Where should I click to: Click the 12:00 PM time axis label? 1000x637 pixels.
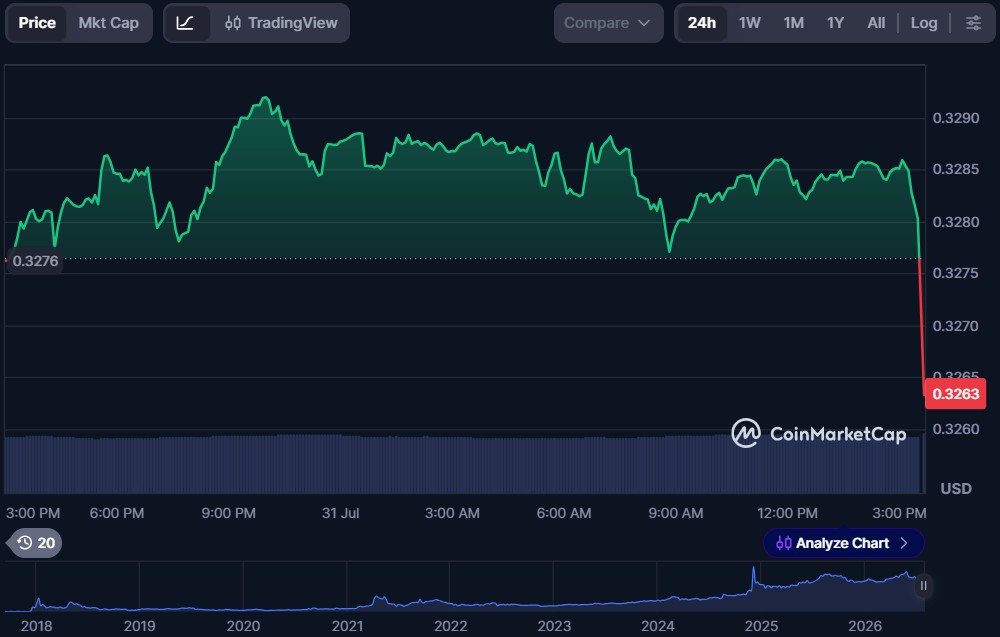(787, 513)
